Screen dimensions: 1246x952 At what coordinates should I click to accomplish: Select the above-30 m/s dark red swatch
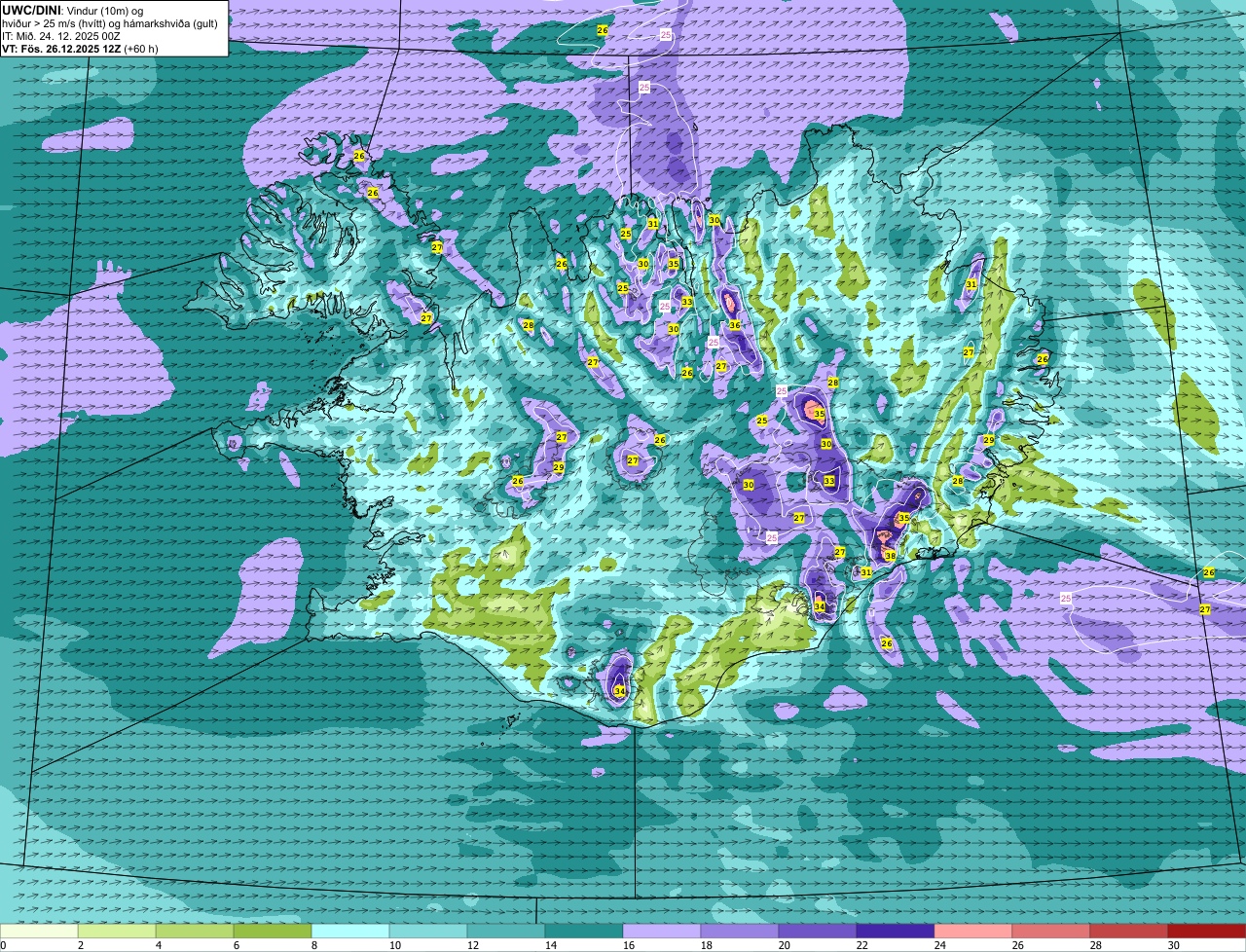1207,932
